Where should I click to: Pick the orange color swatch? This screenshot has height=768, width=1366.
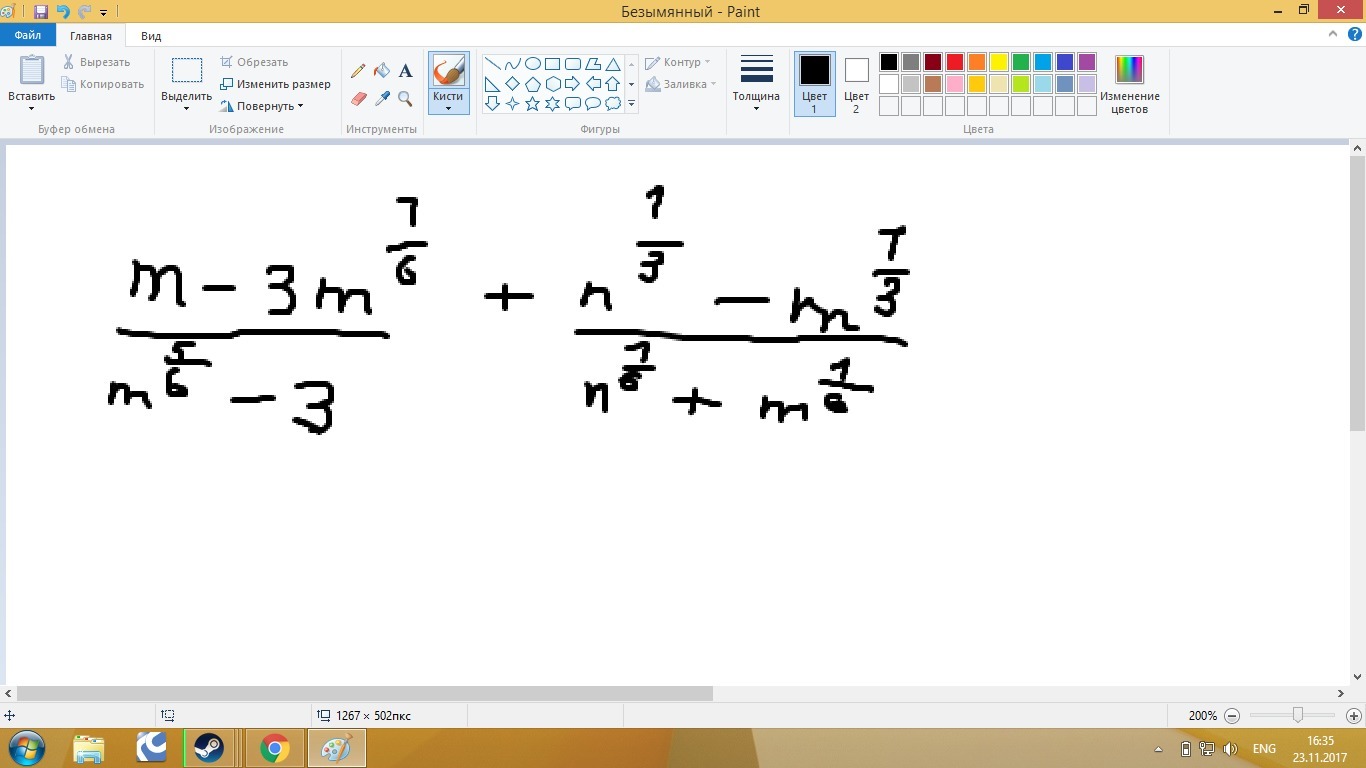(977, 62)
